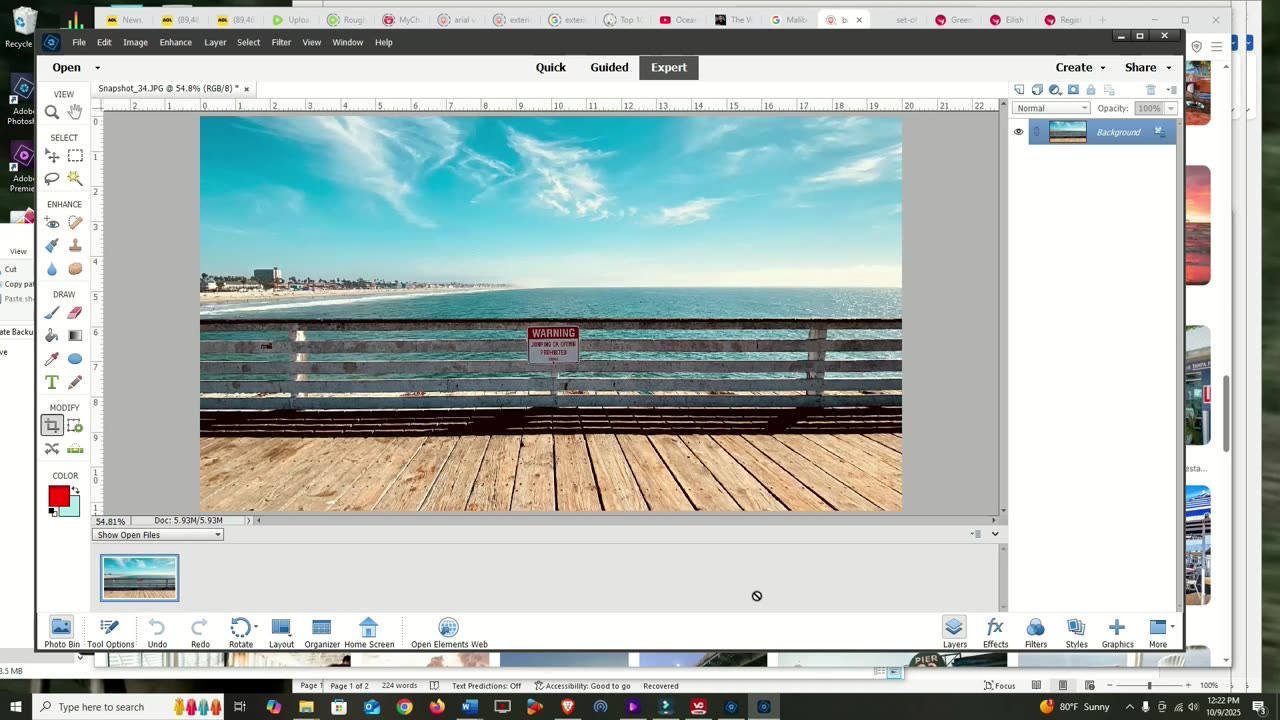Screen dimensions: 1280x720
Task: Switch to Quick editing mode
Action: [x=550, y=68]
